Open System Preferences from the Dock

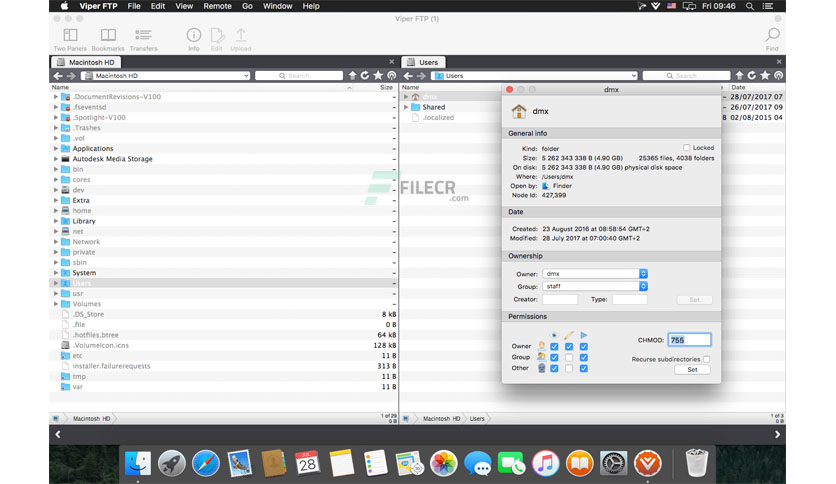coord(613,463)
